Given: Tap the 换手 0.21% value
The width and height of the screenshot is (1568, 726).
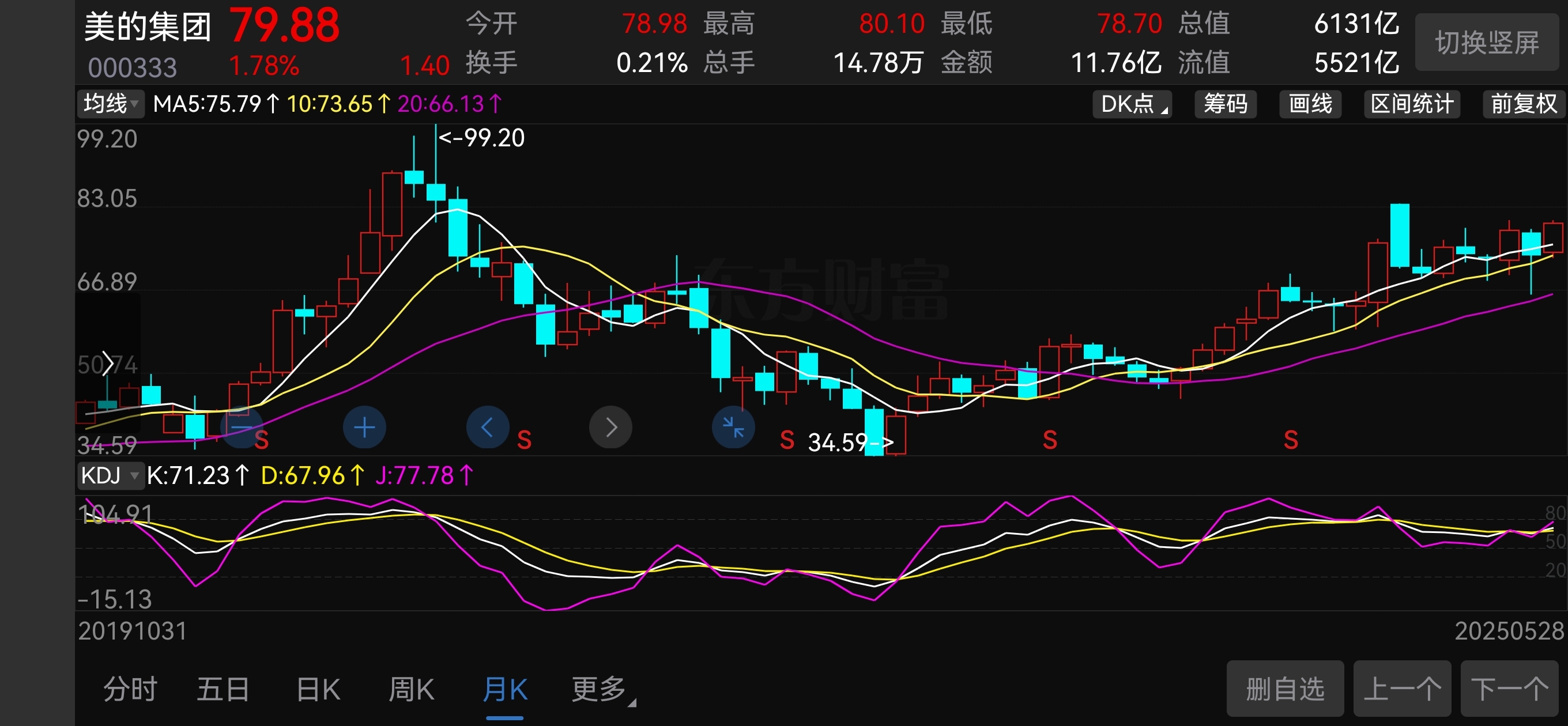Looking at the screenshot, I should 652,63.
